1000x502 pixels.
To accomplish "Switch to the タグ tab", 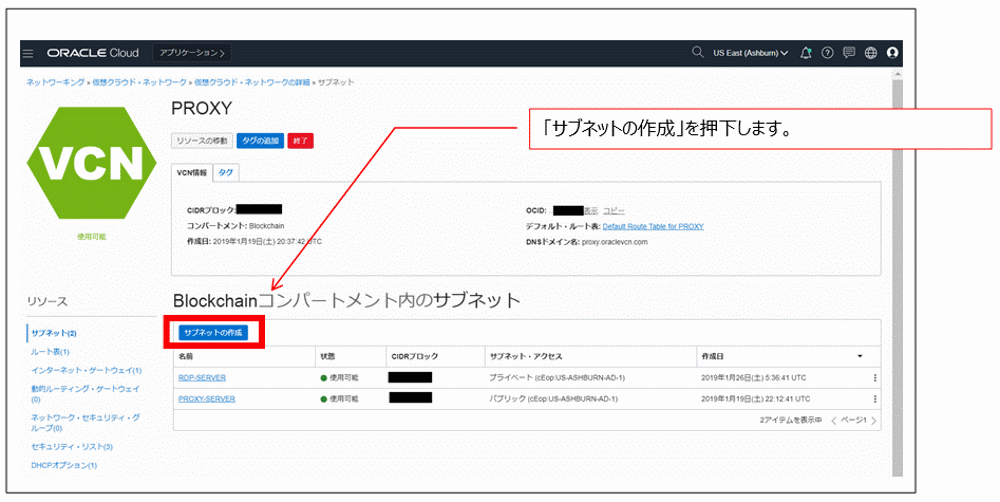I will (x=226, y=173).
